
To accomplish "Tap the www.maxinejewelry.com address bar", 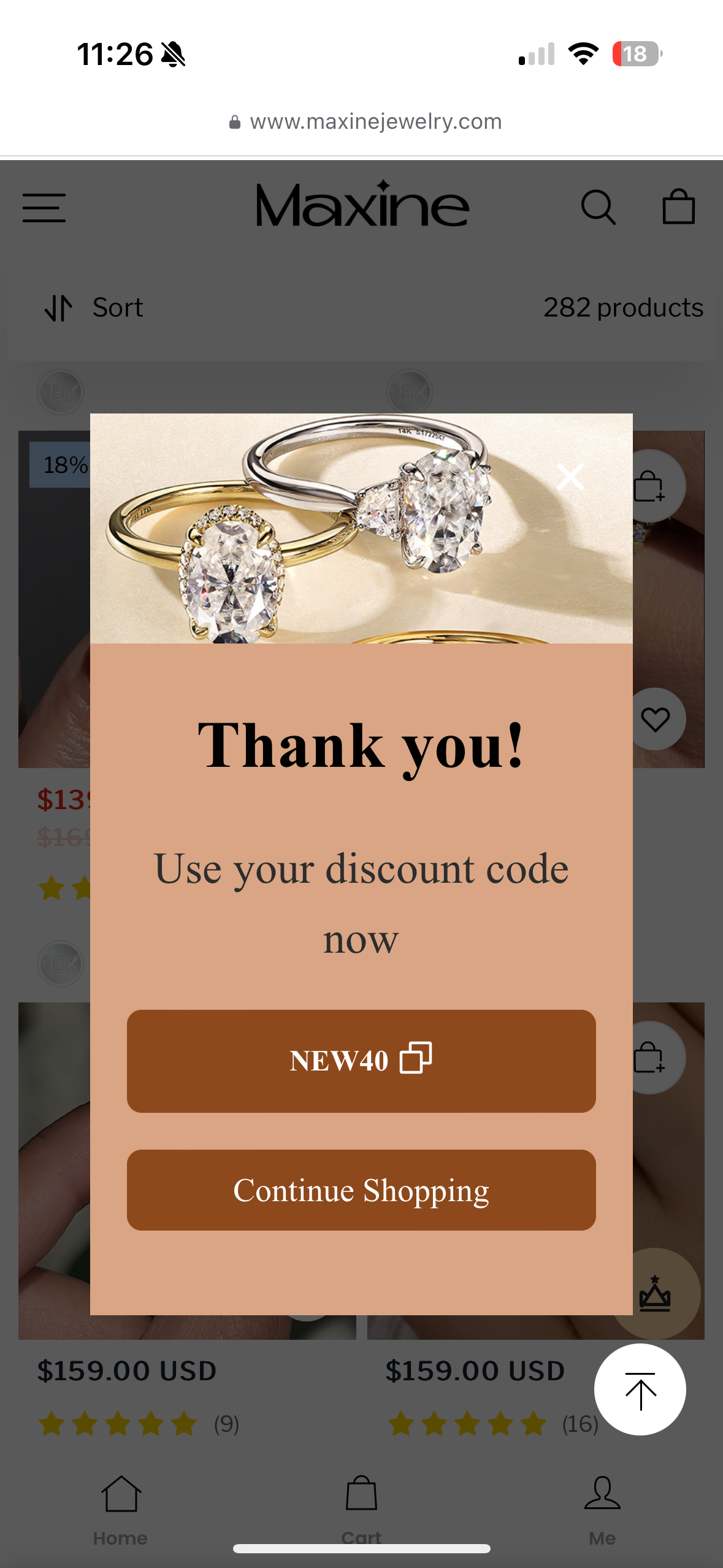I will [x=365, y=121].
